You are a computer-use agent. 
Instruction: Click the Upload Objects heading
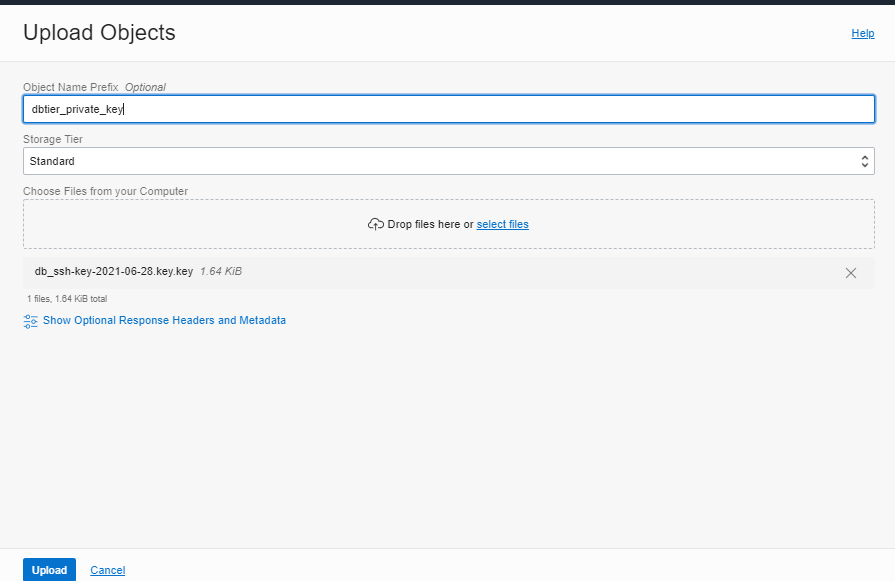click(x=99, y=33)
